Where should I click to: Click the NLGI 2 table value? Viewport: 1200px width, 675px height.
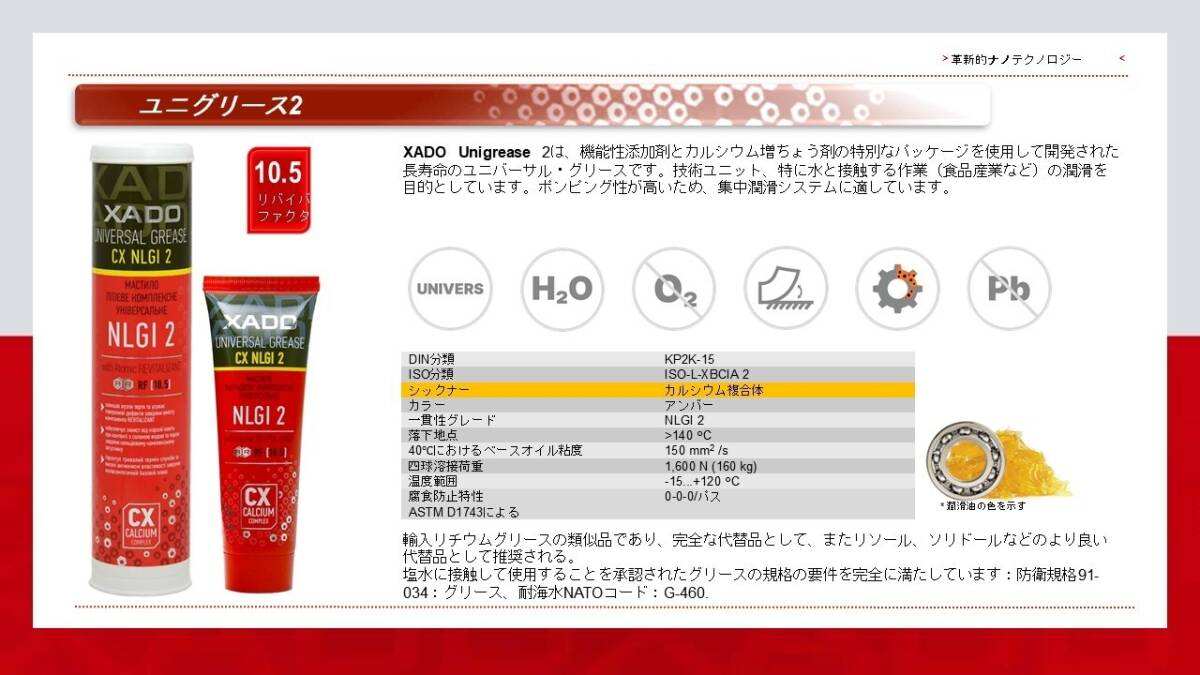[684, 420]
